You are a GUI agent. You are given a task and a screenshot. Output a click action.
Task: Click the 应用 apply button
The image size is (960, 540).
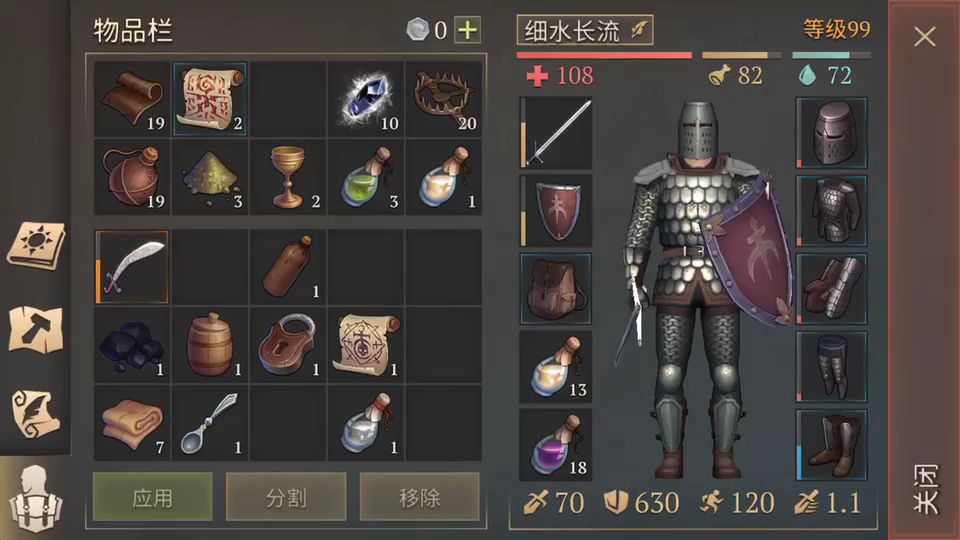152,497
